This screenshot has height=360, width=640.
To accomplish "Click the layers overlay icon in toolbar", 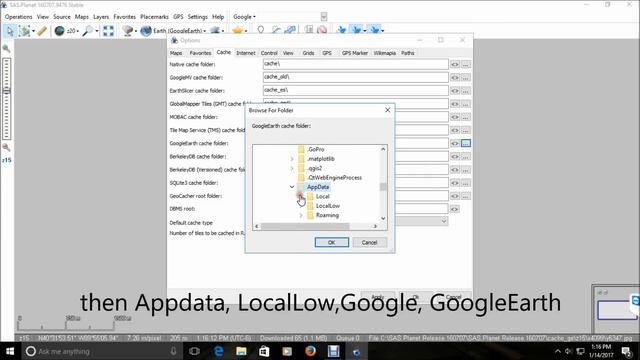I will 215,31.
